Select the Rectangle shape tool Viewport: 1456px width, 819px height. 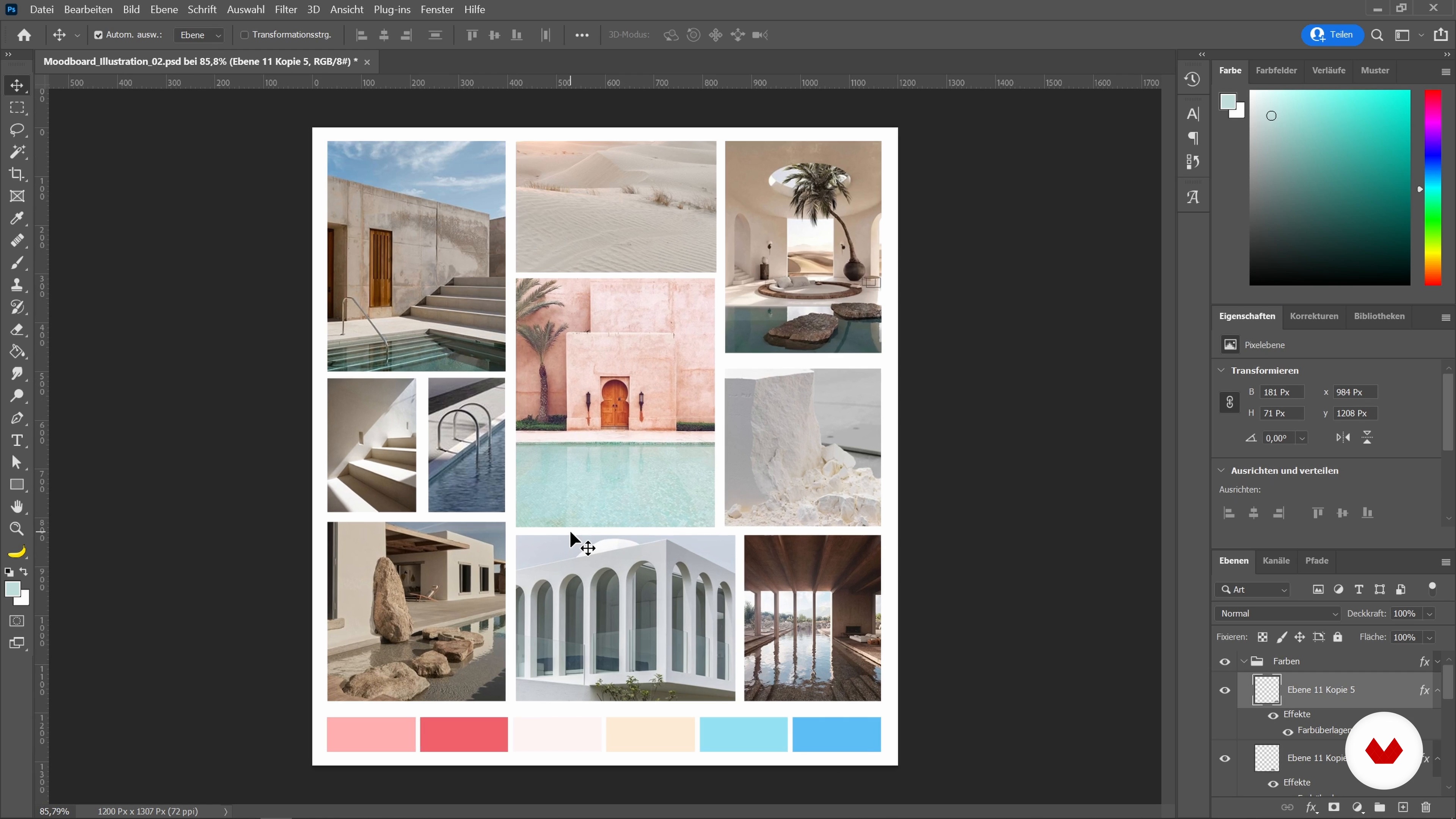pyautogui.click(x=17, y=485)
